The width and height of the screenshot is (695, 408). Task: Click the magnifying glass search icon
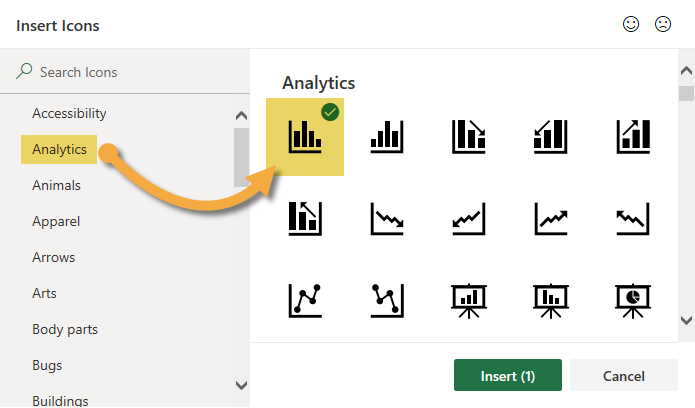pyautogui.click(x=25, y=72)
